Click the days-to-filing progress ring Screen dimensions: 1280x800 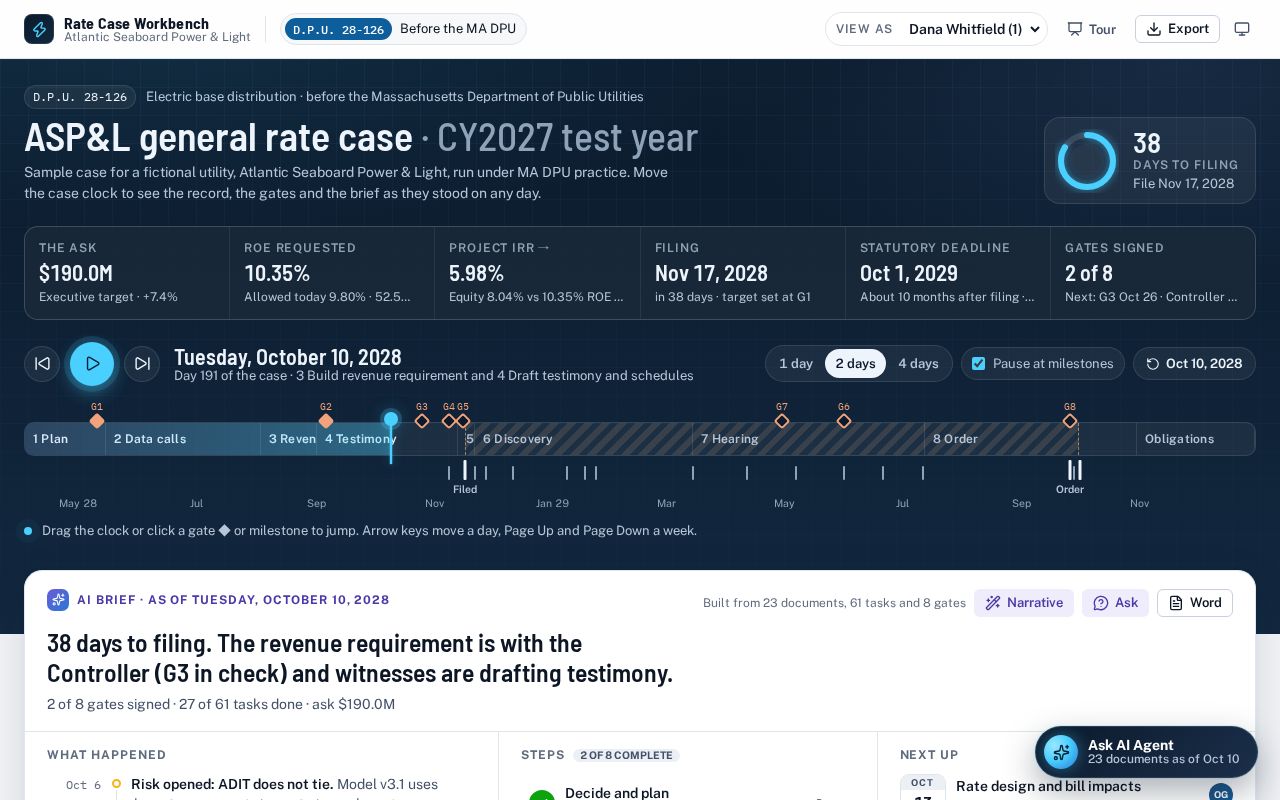(1087, 161)
